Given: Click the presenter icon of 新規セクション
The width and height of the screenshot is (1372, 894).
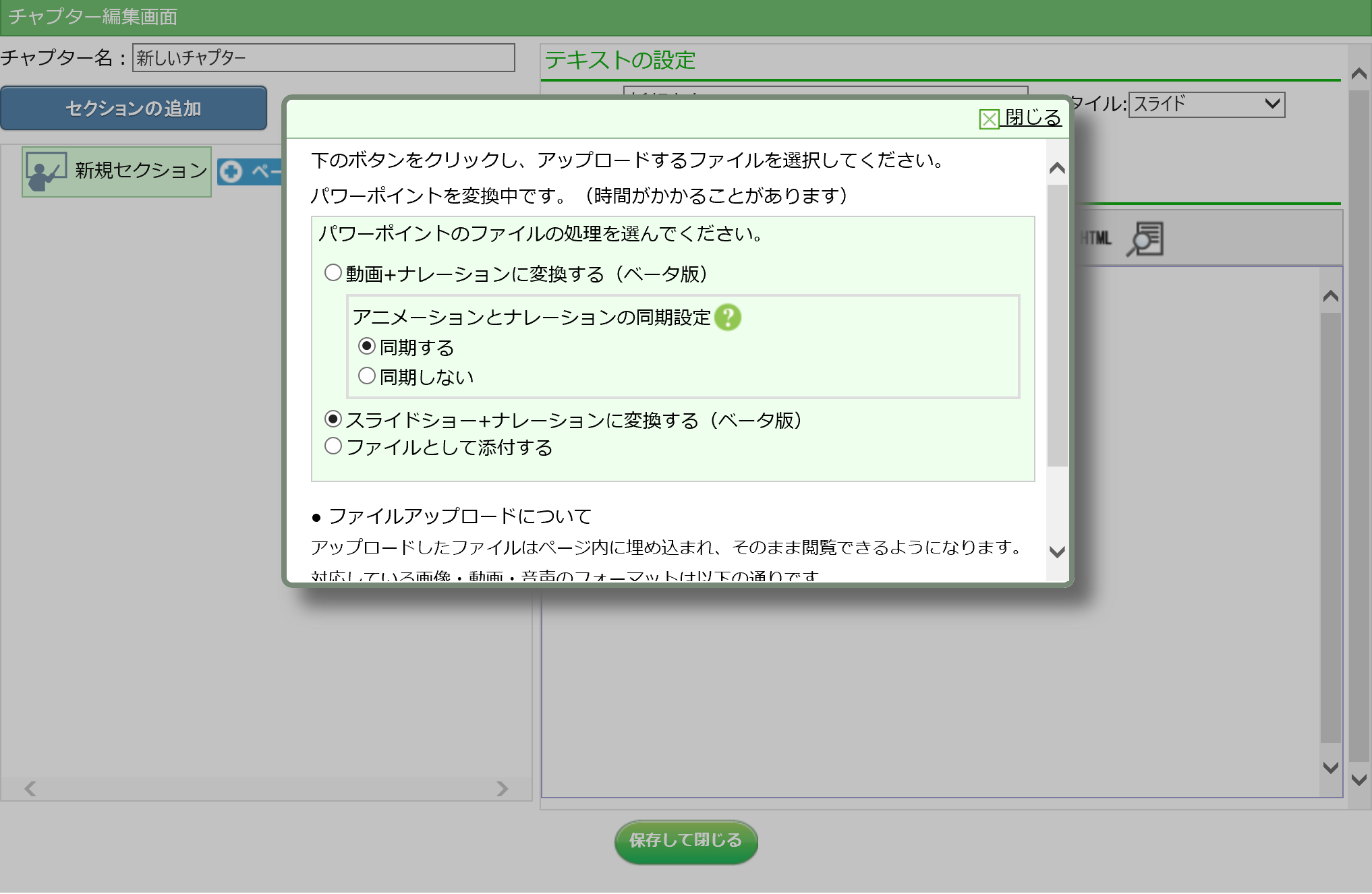Looking at the screenshot, I should pos(45,171).
